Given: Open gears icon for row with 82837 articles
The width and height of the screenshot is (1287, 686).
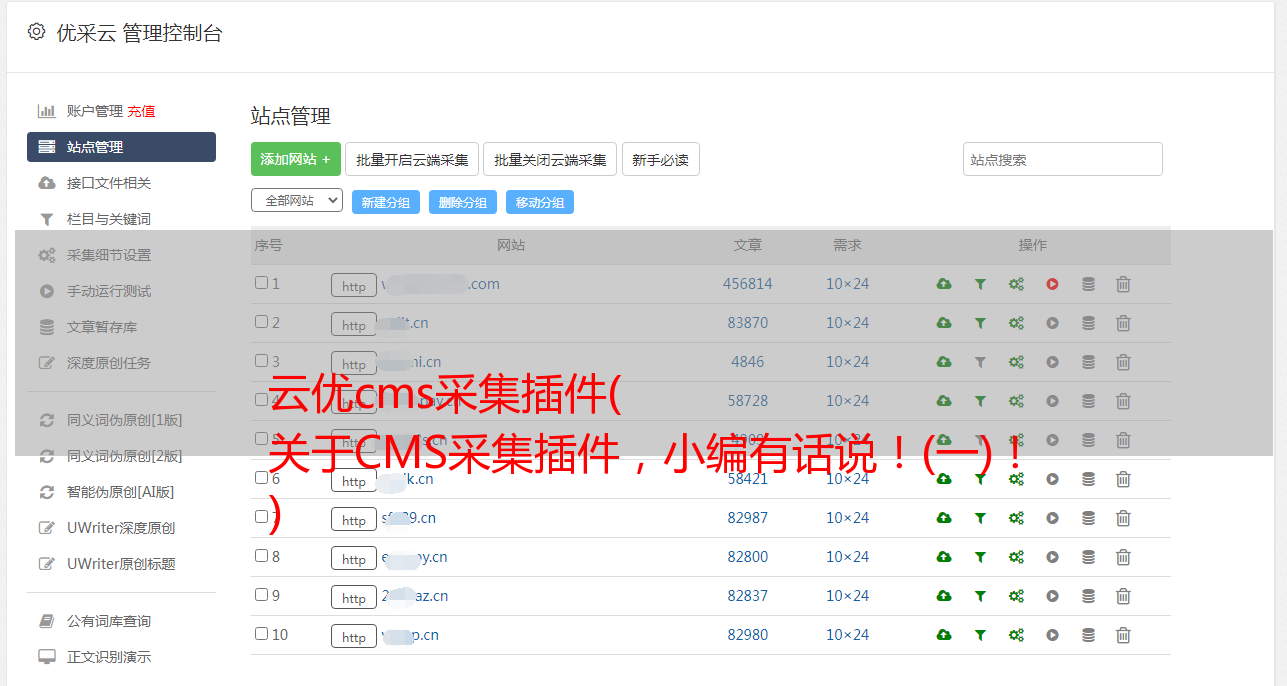Looking at the screenshot, I should 1016,596.
